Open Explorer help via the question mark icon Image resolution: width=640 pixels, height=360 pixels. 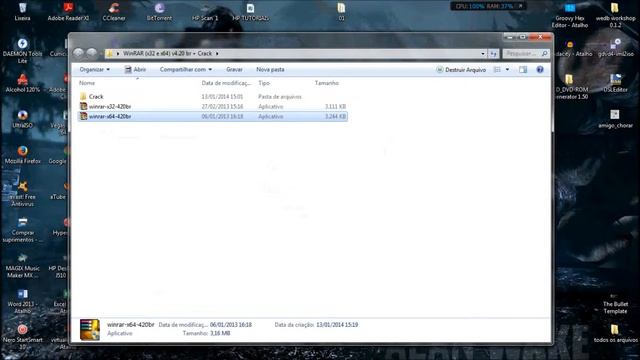click(x=540, y=70)
